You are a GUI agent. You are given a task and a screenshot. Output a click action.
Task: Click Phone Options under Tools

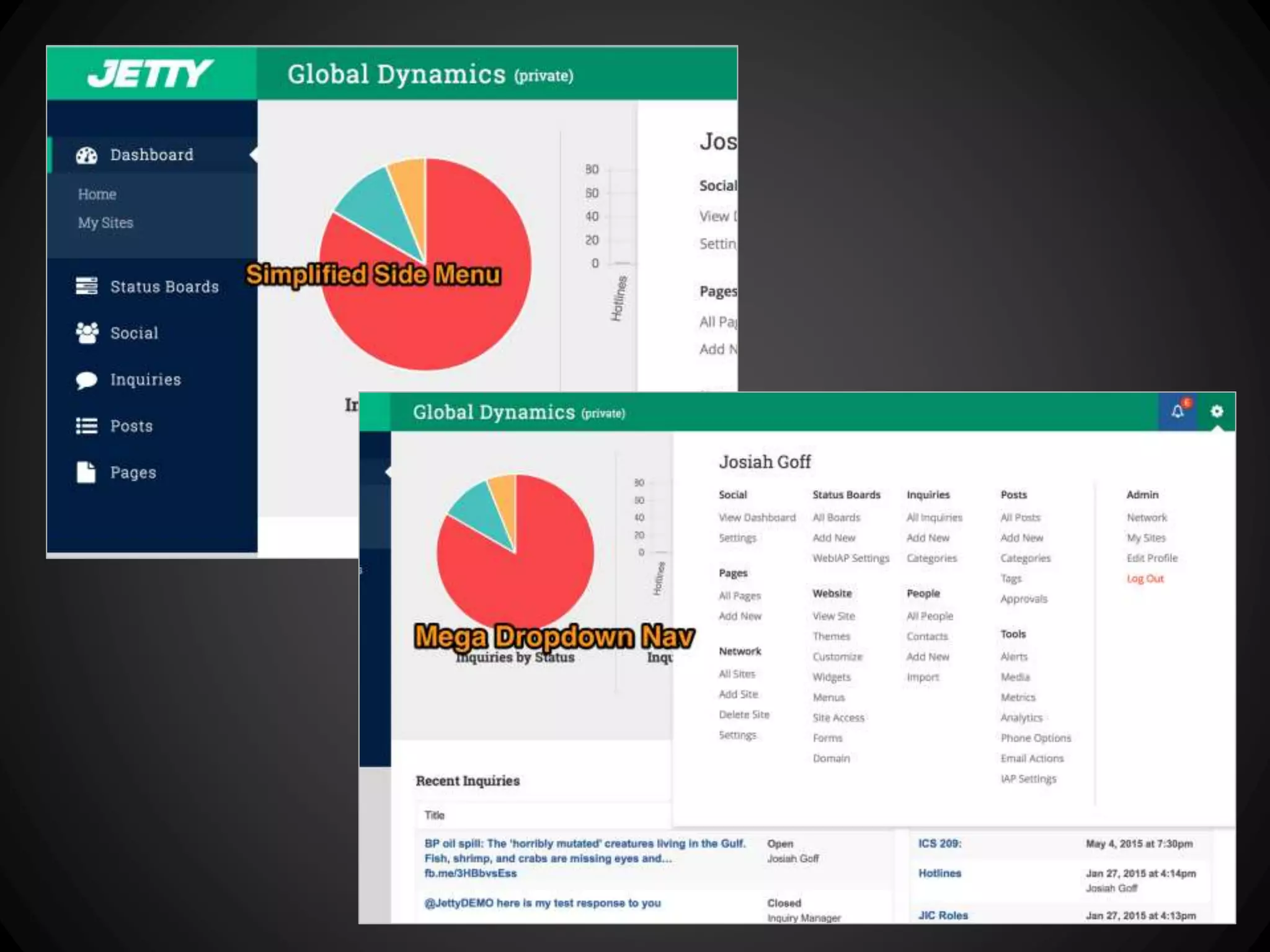tap(1035, 738)
